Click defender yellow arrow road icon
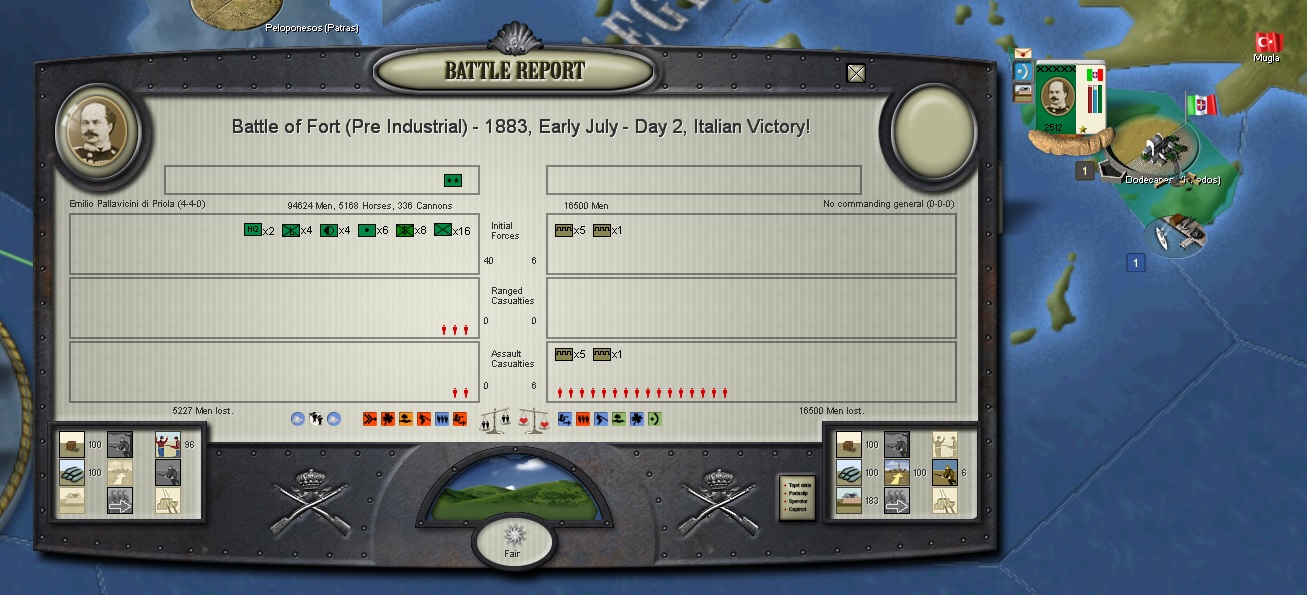The height and width of the screenshot is (595, 1307). 896,472
